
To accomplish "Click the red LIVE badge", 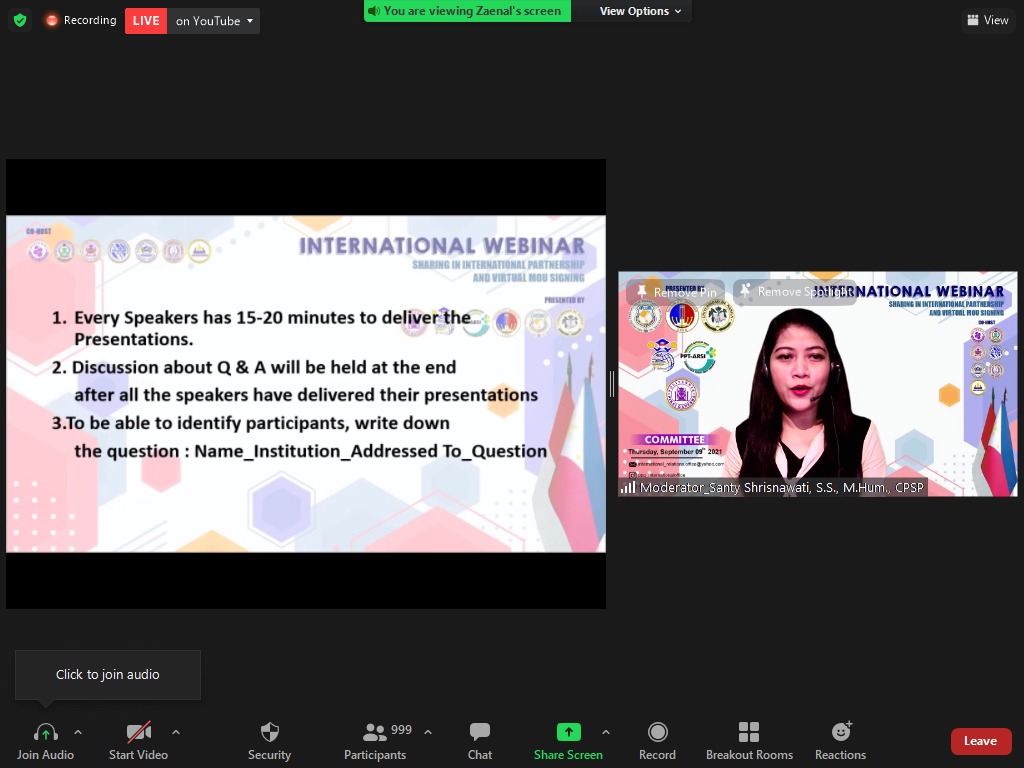I will tap(146, 21).
